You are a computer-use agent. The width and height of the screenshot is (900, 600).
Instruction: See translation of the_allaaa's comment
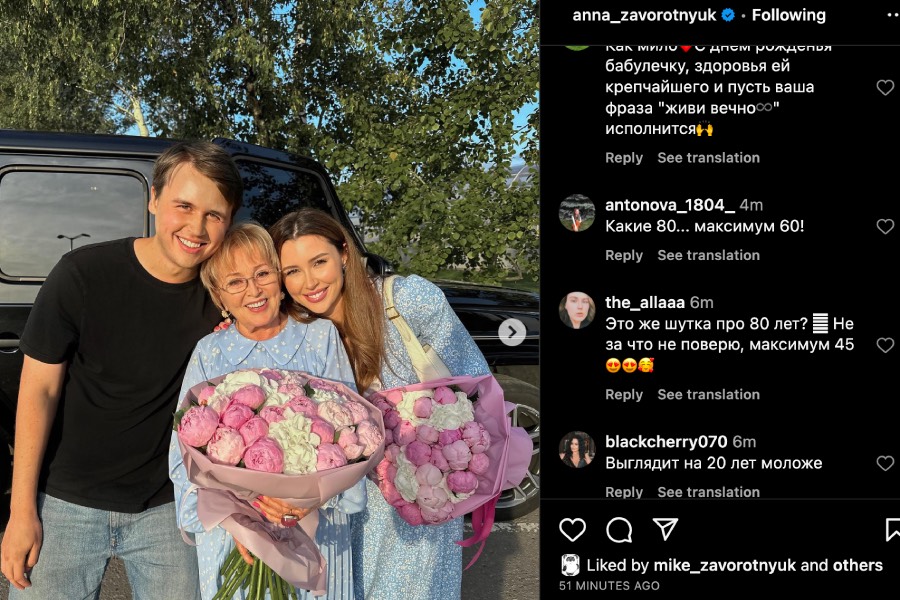click(x=708, y=394)
